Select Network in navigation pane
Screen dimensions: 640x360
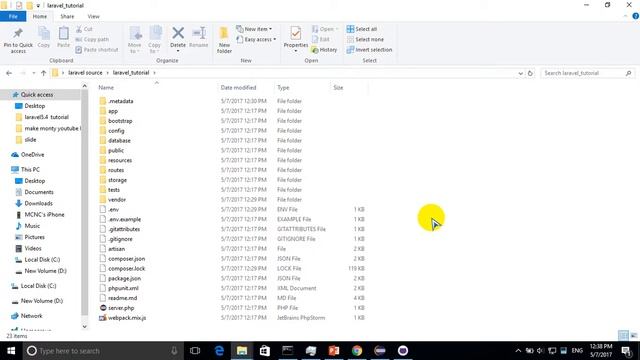tap(31, 316)
